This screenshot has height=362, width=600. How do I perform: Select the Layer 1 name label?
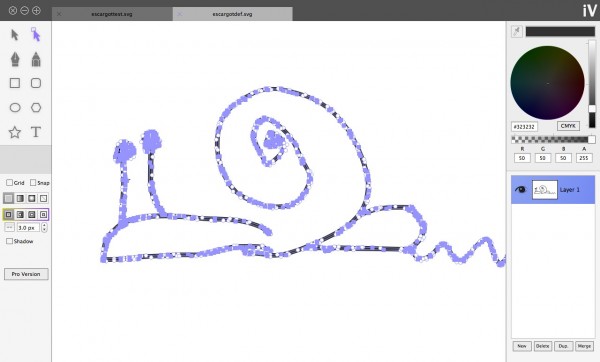(570, 190)
